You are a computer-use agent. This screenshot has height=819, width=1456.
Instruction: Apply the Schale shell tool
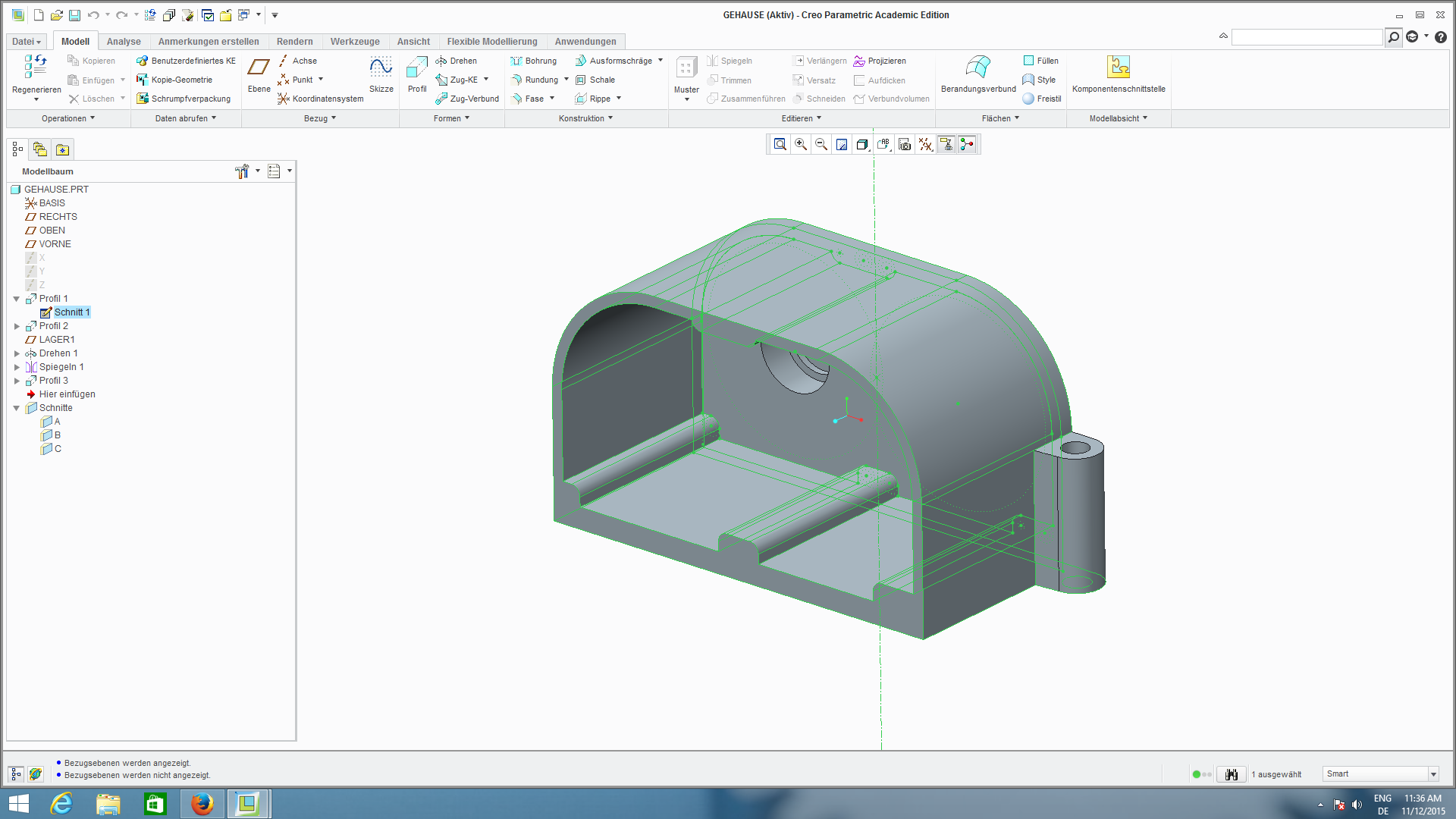click(595, 80)
